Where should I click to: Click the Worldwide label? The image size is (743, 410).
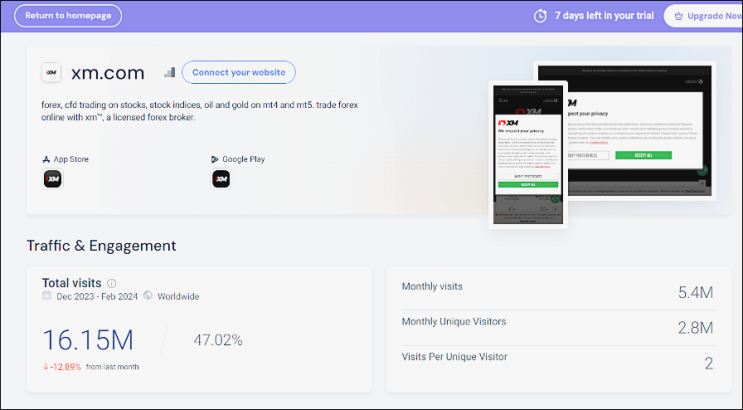[x=178, y=297]
